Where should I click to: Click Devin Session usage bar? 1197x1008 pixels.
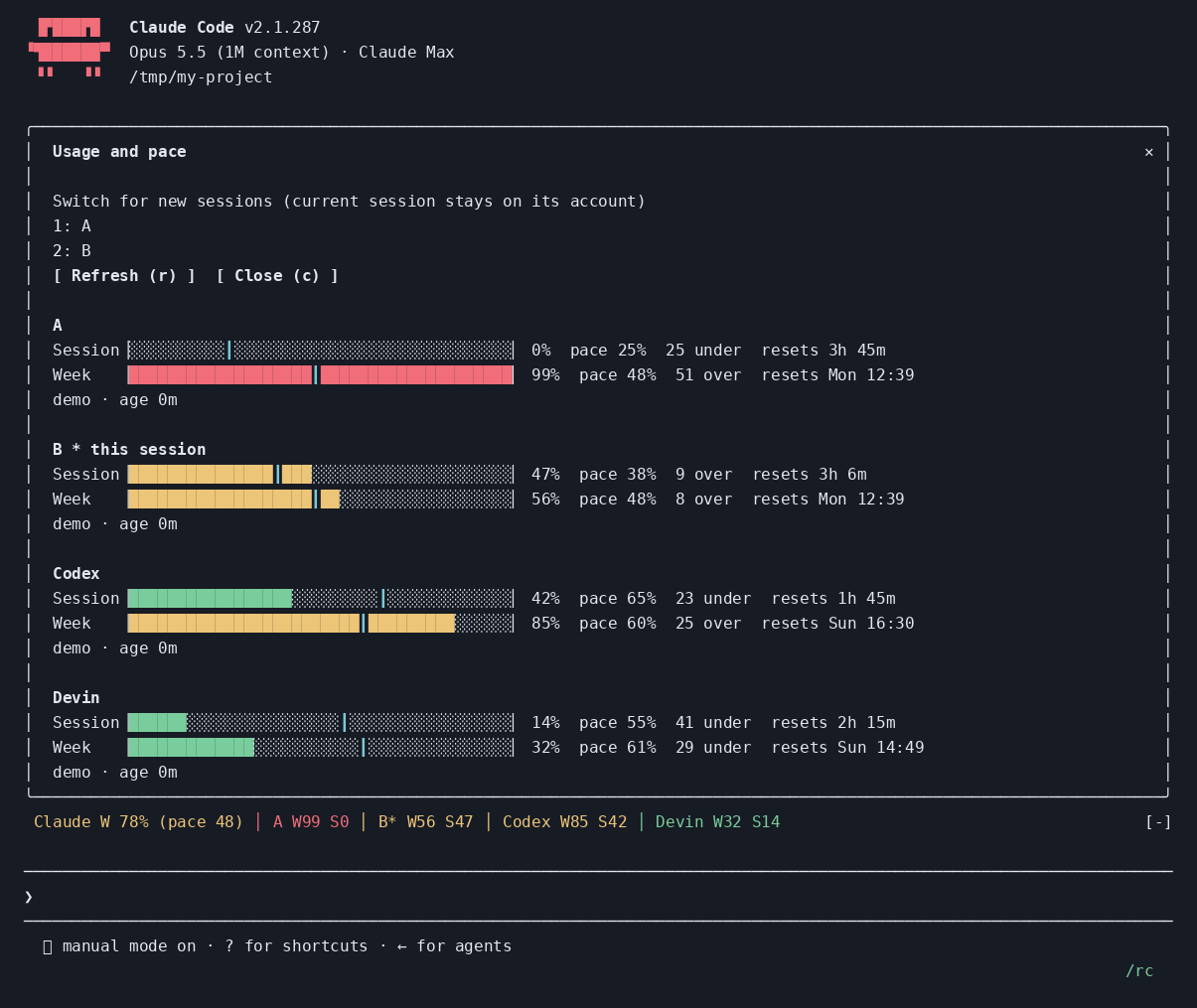coord(321,723)
